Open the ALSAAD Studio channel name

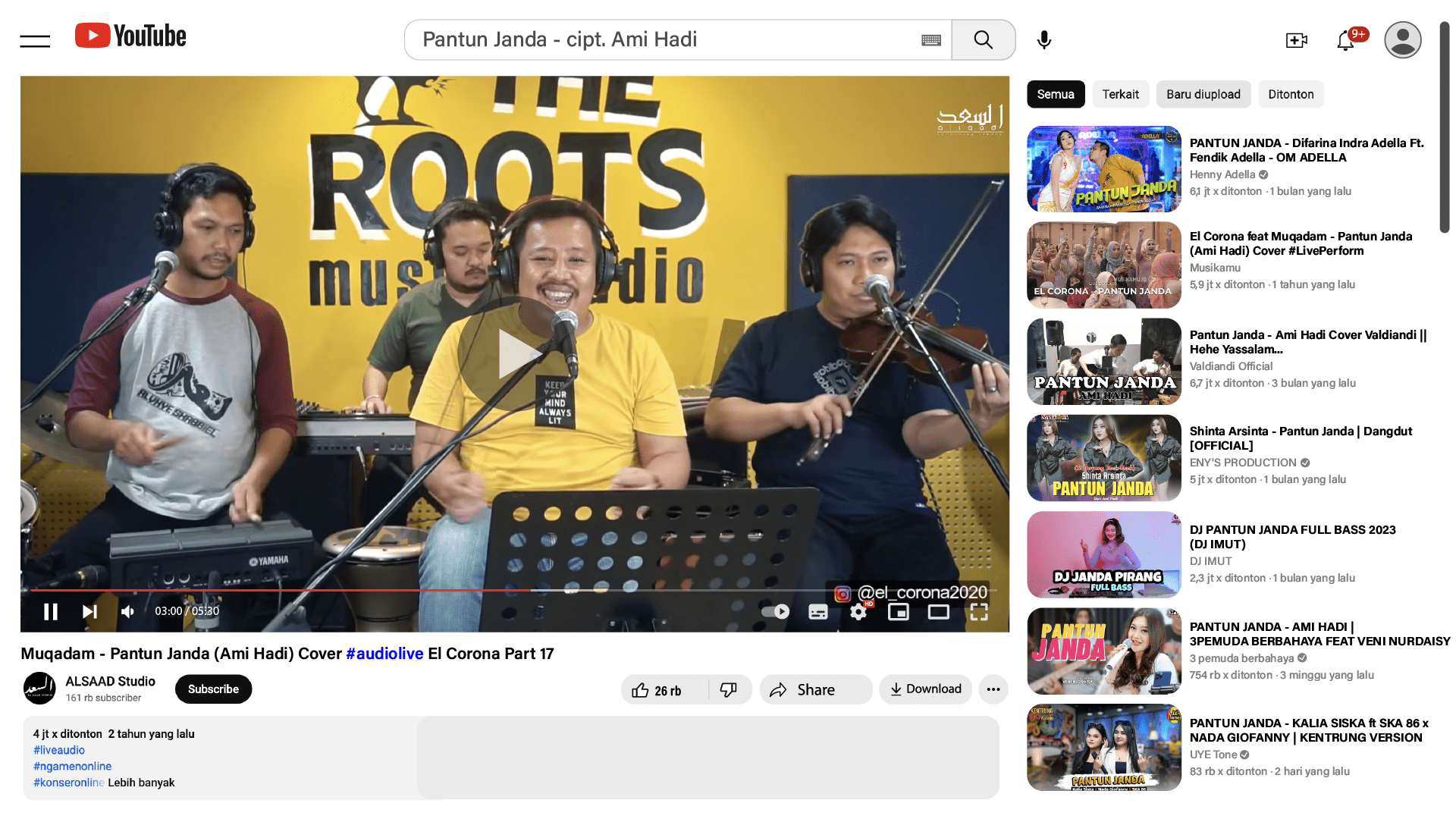[x=110, y=681]
